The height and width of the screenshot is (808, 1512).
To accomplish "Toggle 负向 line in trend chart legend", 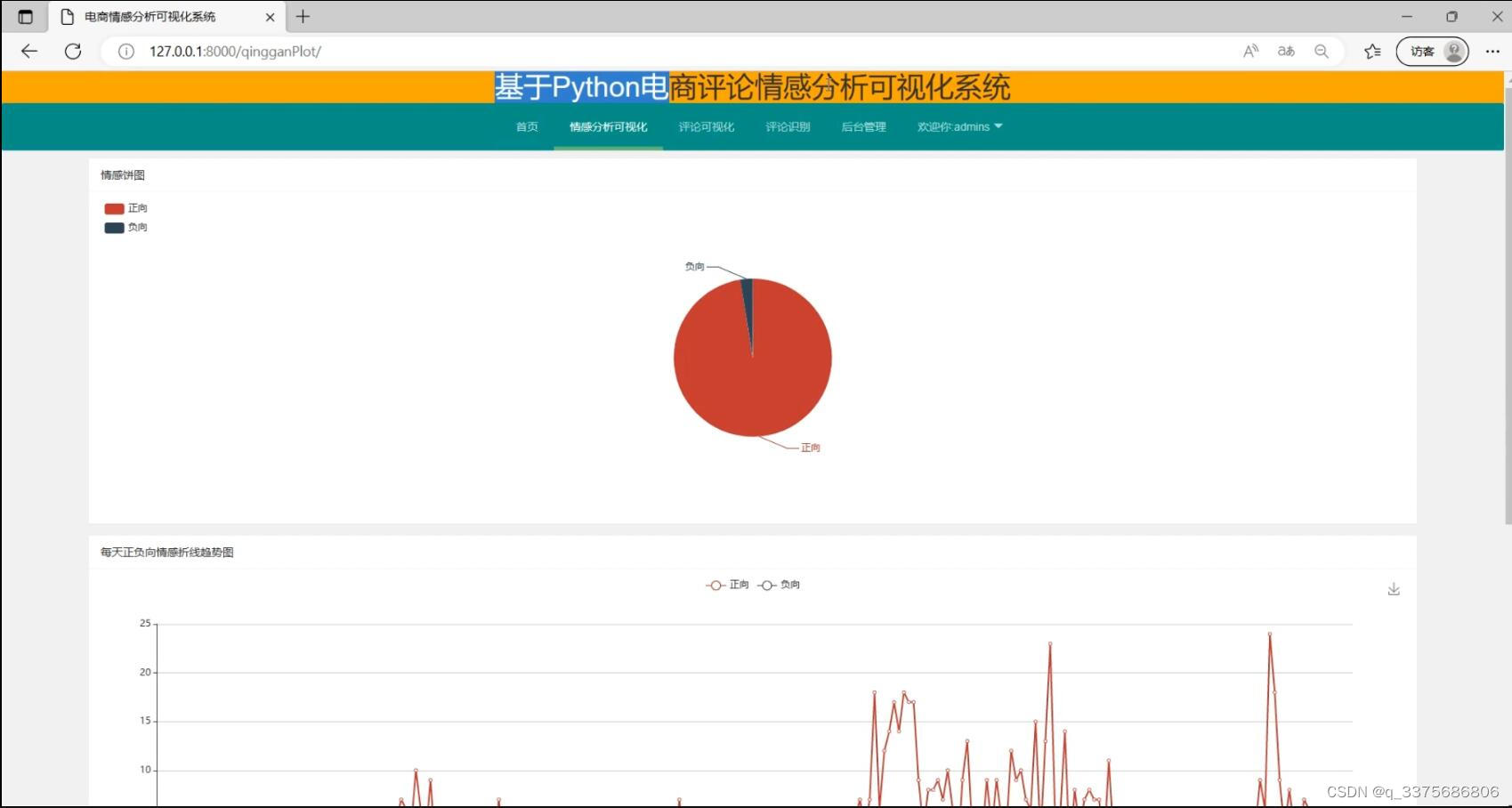I will point(779,585).
